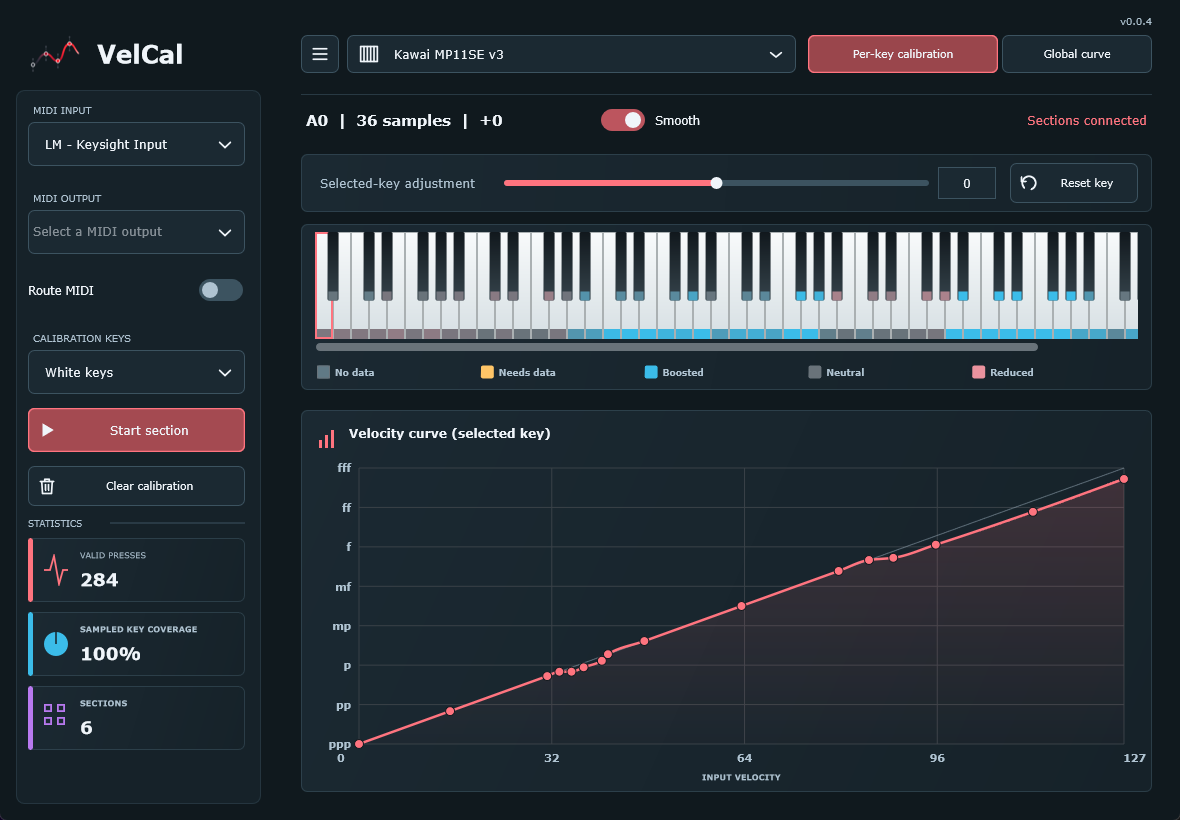Click the Reset key button
1180x820 pixels.
coord(1074,183)
